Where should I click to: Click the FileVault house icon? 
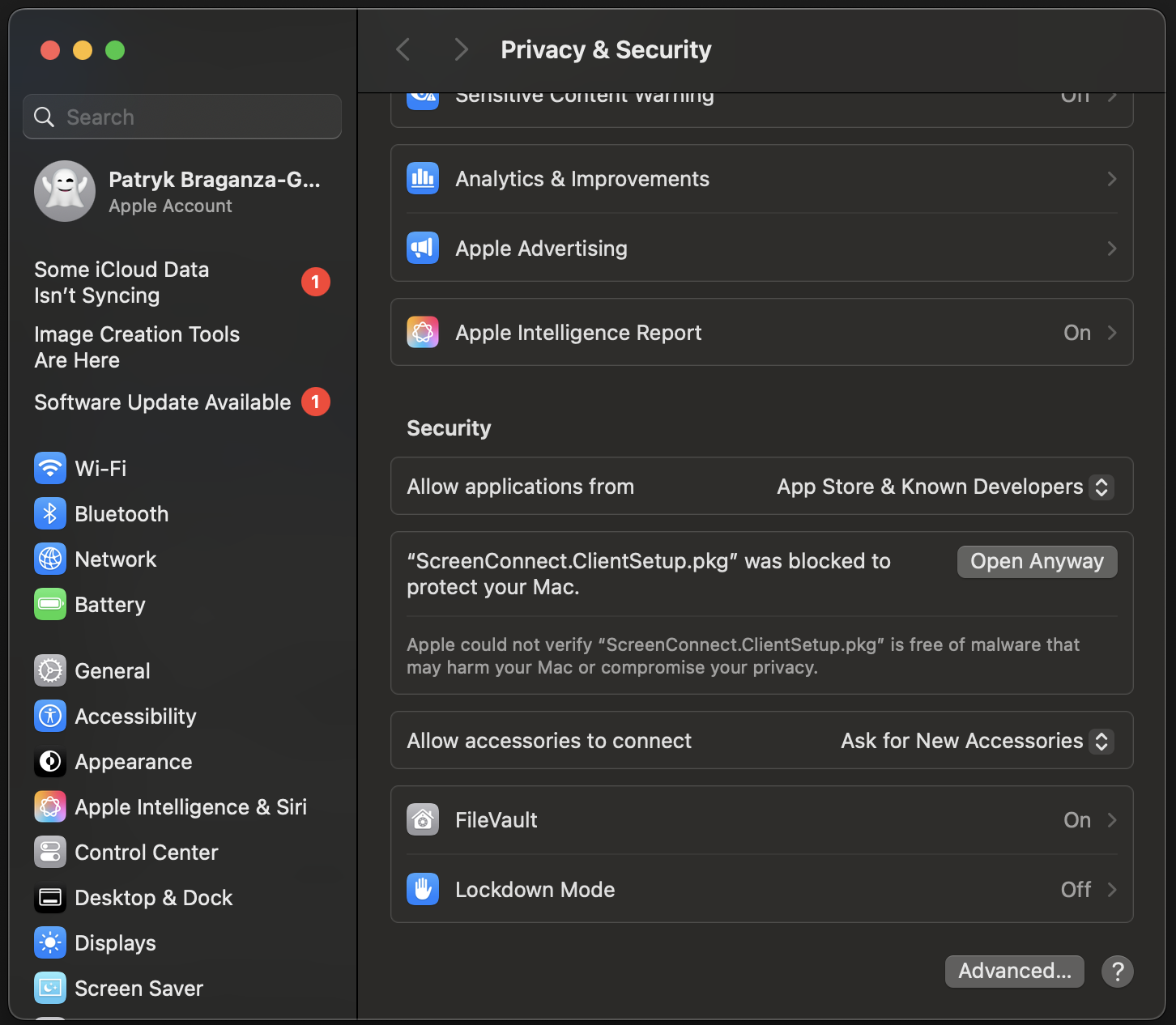click(x=423, y=819)
